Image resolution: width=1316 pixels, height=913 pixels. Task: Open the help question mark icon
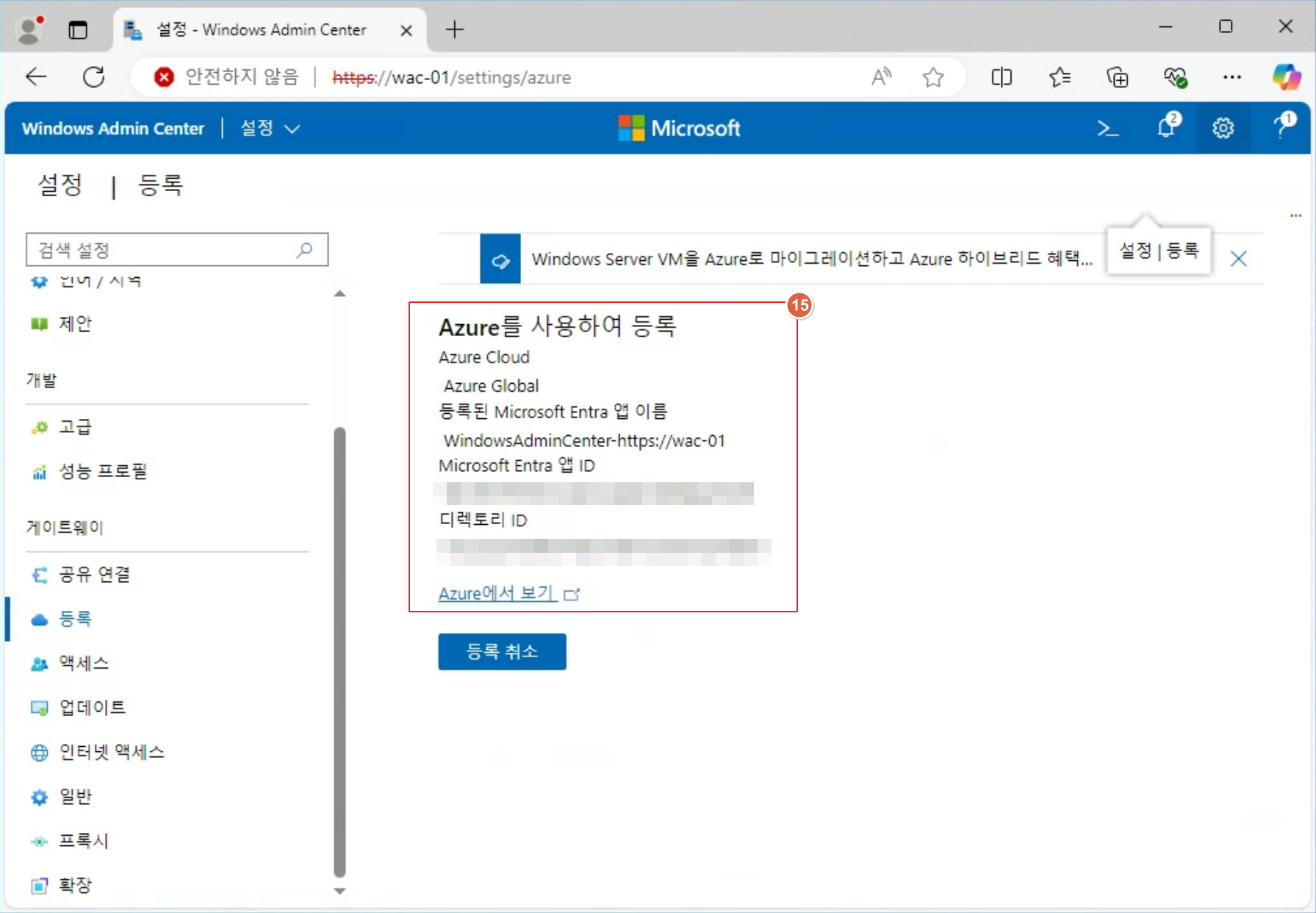coord(1284,125)
